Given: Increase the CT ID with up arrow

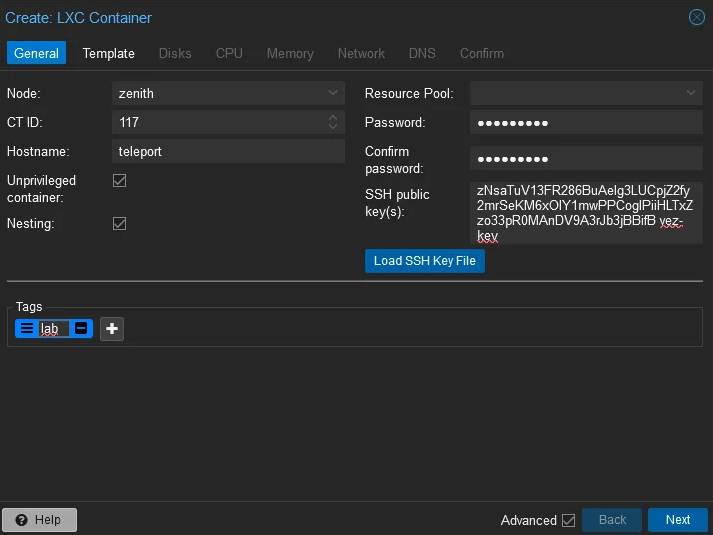Looking at the screenshot, I should click(334, 118).
